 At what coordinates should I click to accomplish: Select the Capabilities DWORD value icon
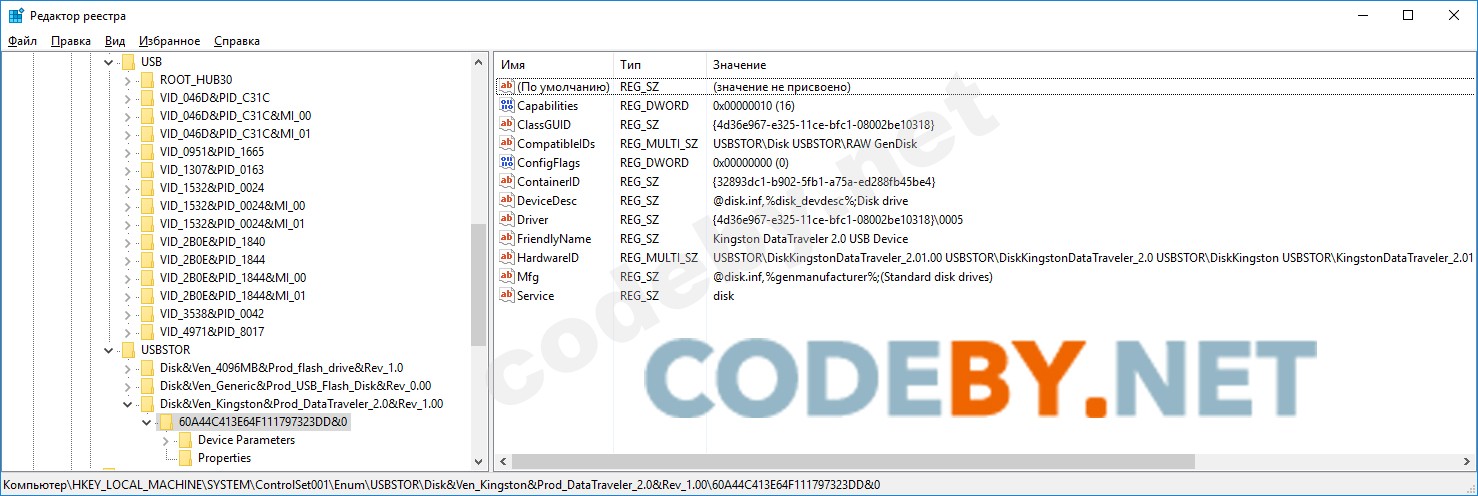(506, 106)
